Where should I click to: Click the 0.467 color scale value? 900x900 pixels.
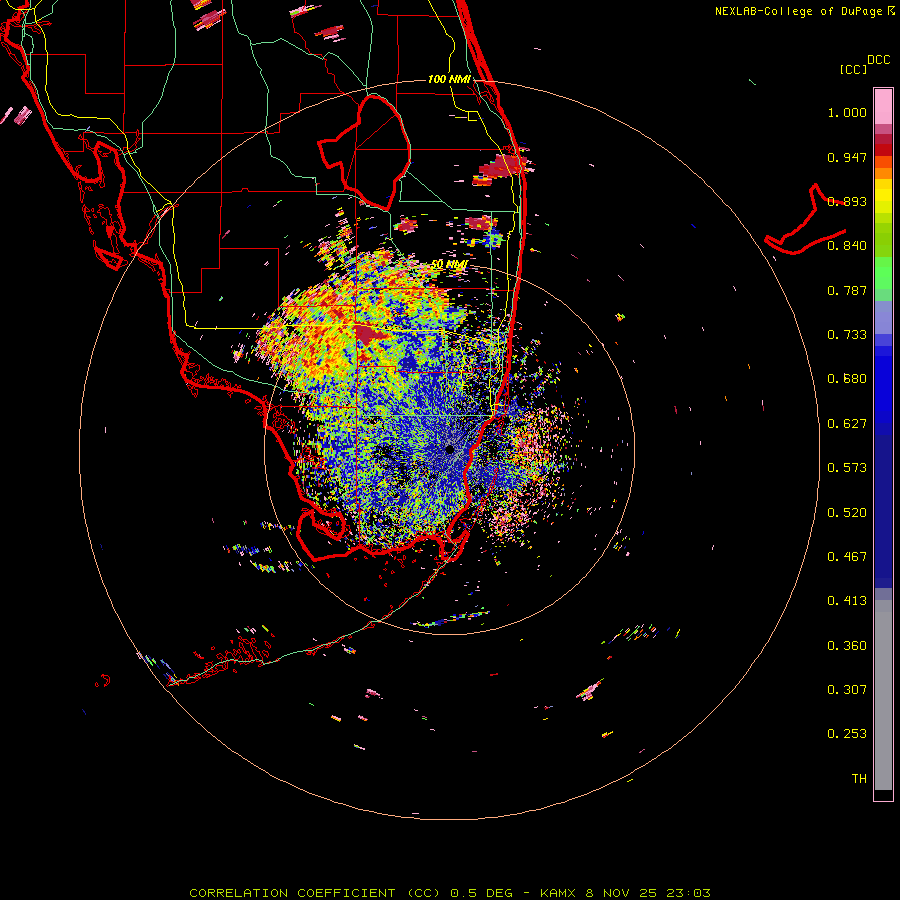coord(847,557)
